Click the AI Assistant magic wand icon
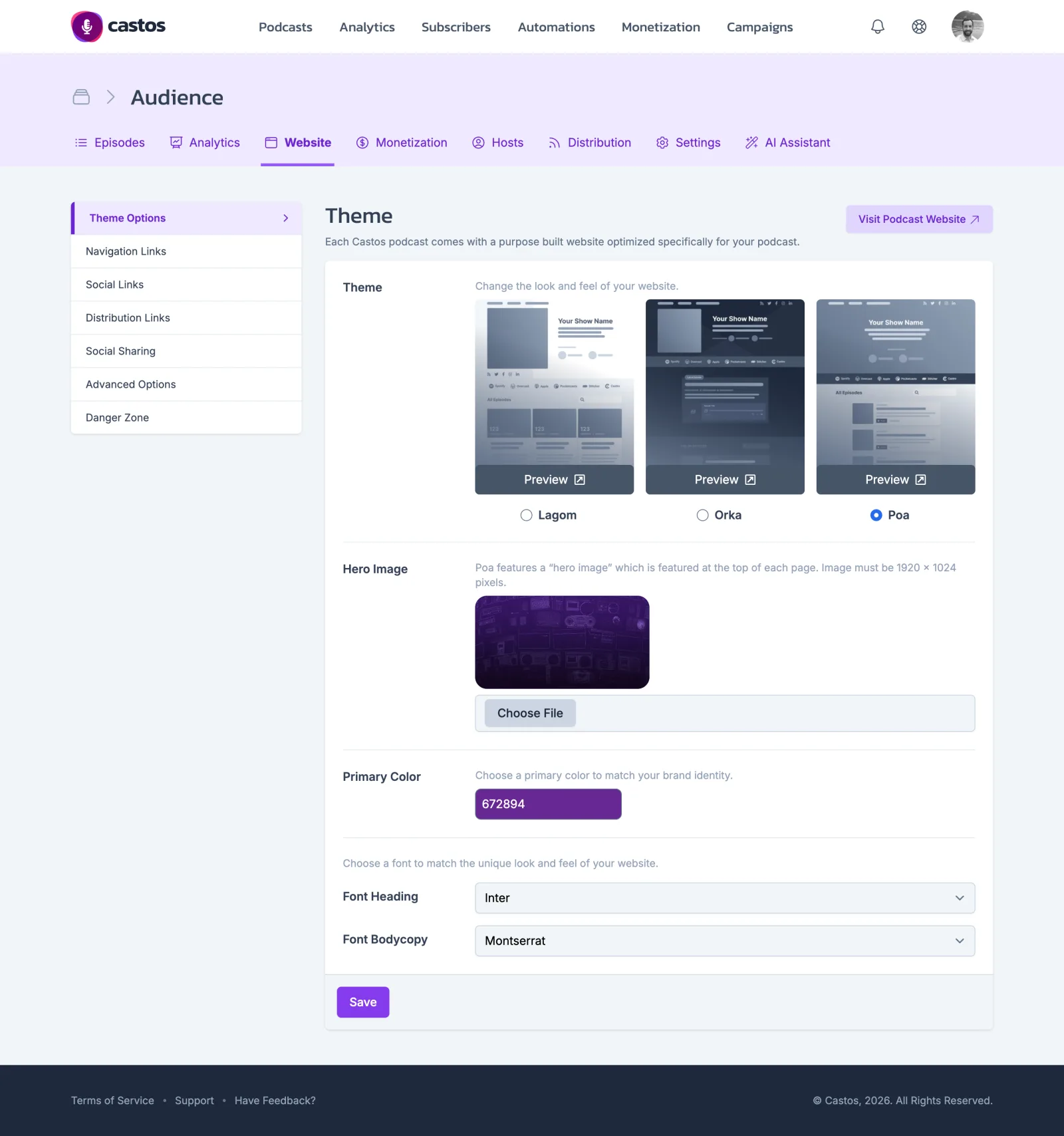Viewport: 1064px width, 1136px height. [x=751, y=142]
